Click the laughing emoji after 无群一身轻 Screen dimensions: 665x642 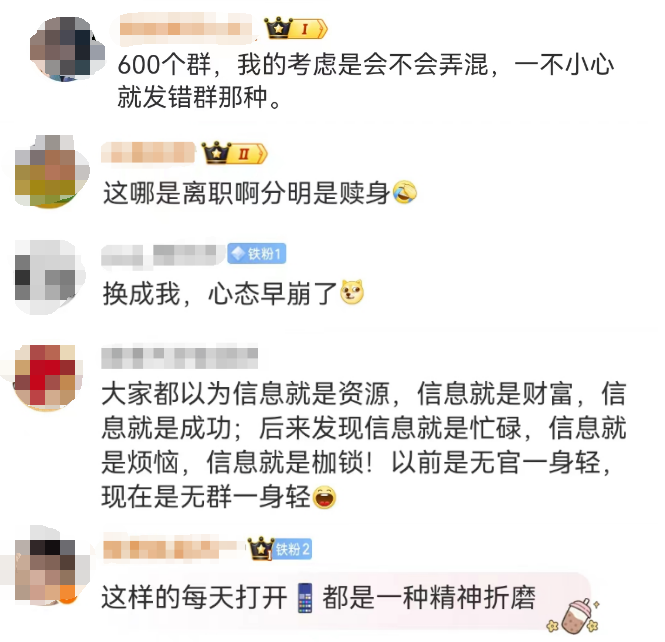324,497
